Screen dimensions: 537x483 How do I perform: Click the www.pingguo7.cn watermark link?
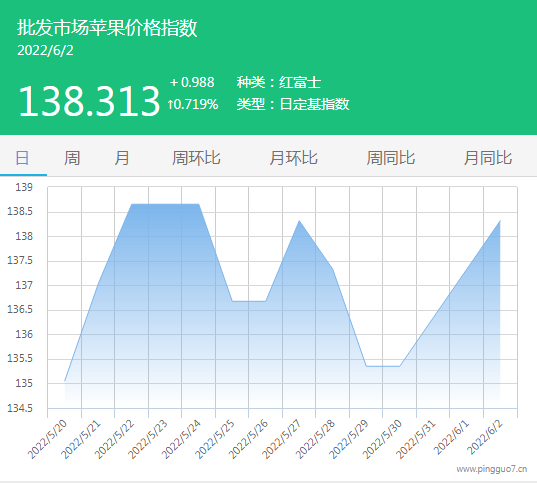click(x=492, y=469)
